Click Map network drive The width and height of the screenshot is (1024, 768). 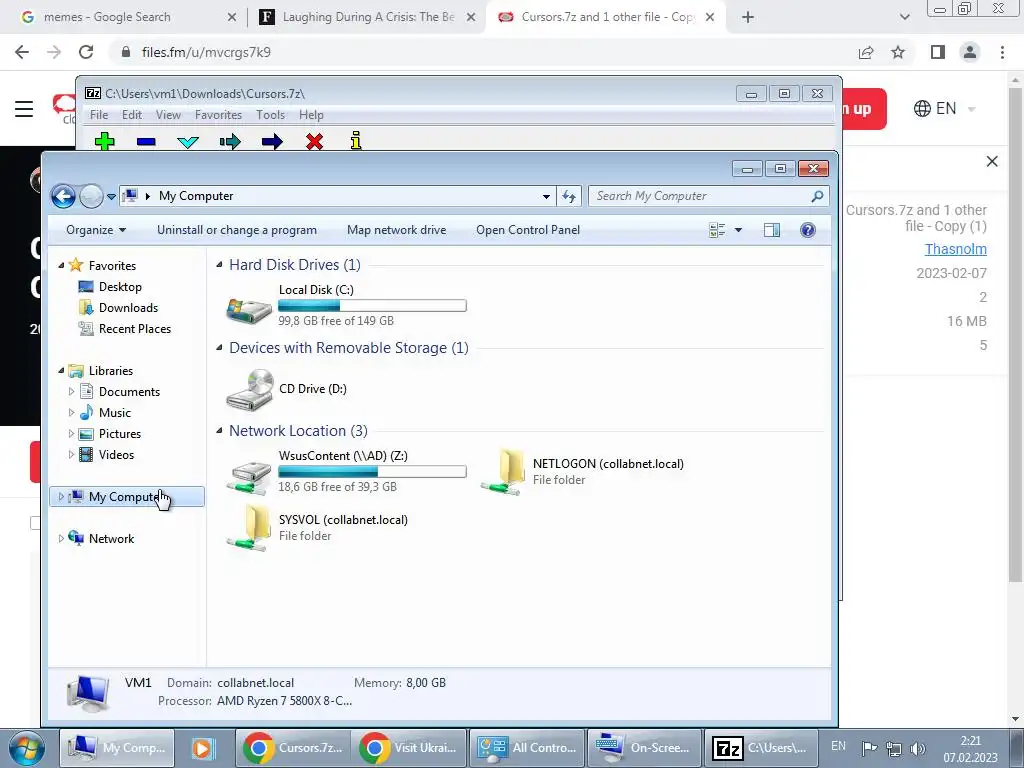pos(396,230)
